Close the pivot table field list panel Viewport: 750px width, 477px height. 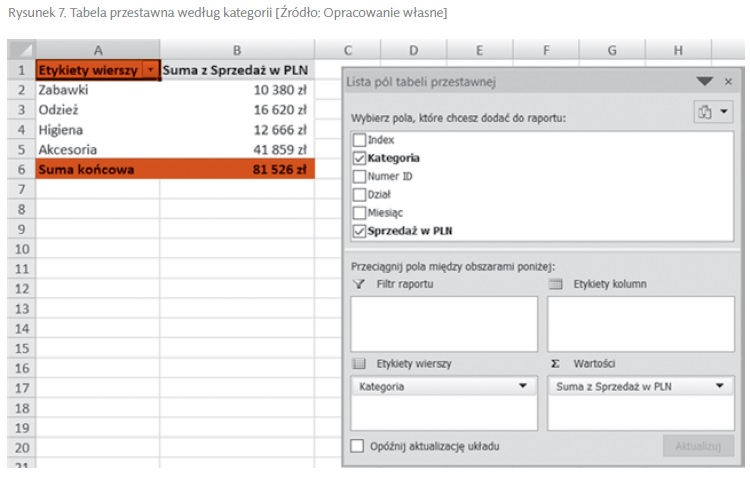pyautogui.click(x=728, y=82)
